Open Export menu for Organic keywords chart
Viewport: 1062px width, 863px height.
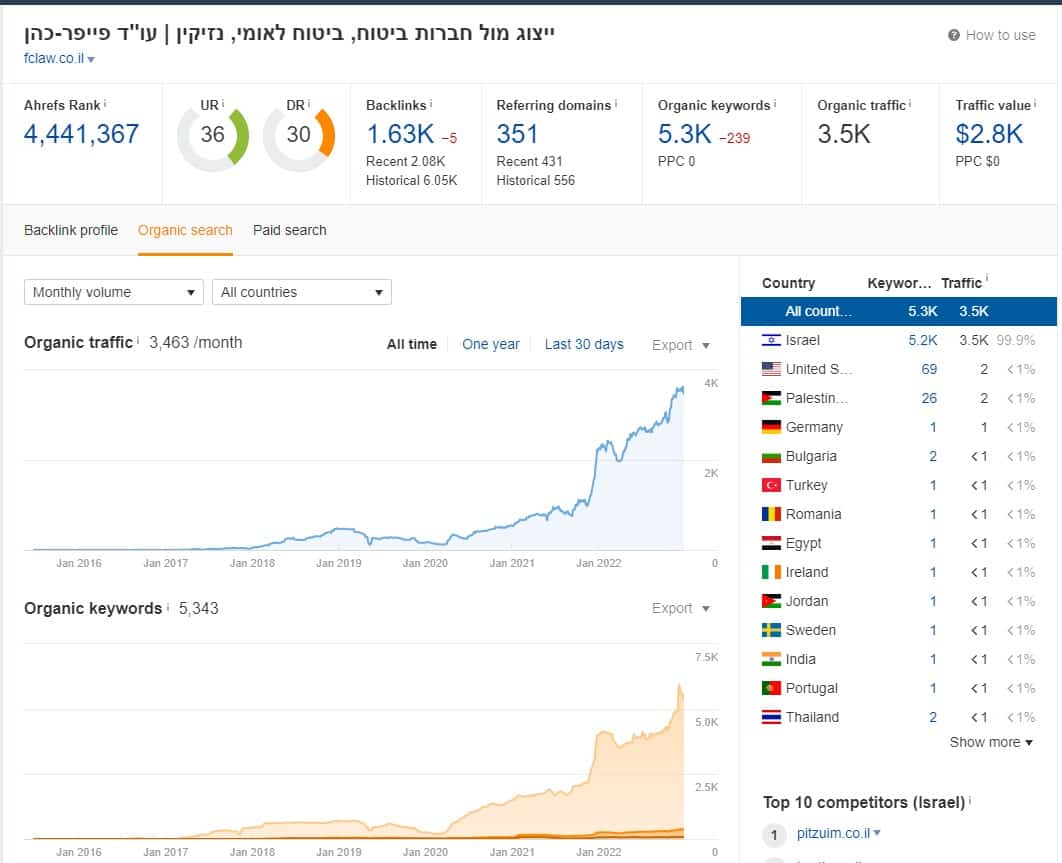[x=680, y=608]
